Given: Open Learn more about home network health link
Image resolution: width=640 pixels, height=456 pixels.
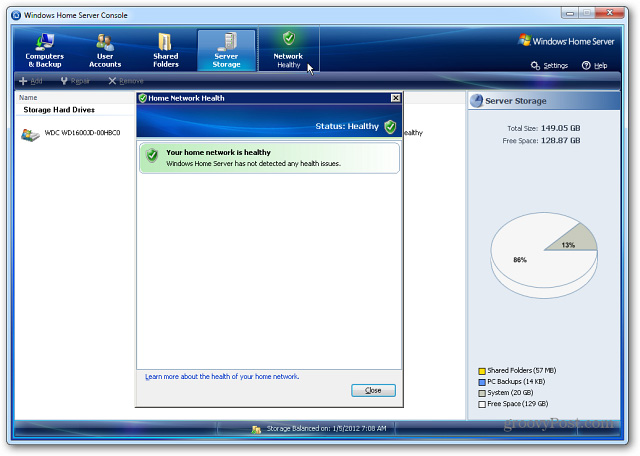Looking at the screenshot, I should click(x=222, y=376).
